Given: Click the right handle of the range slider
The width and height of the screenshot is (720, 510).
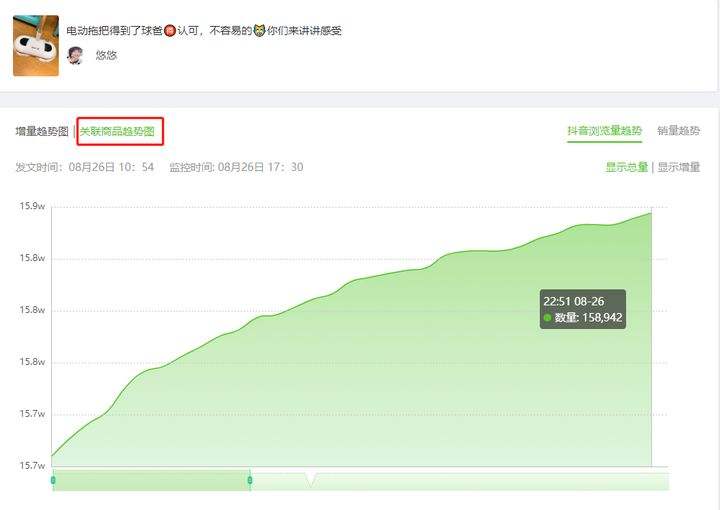Looking at the screenshot, I should pos(250,480).
